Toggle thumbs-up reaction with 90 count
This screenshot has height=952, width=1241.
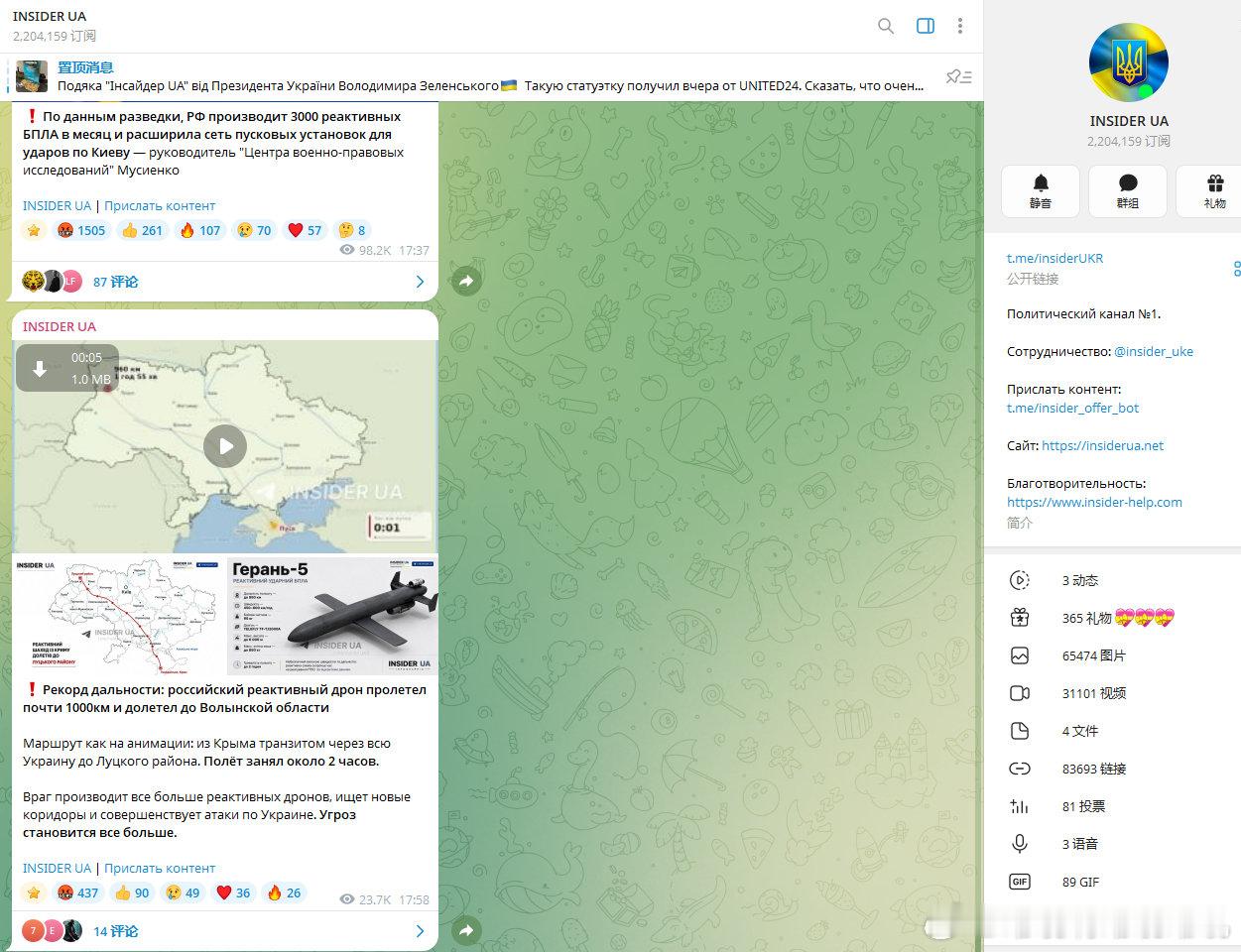(133, 892)
